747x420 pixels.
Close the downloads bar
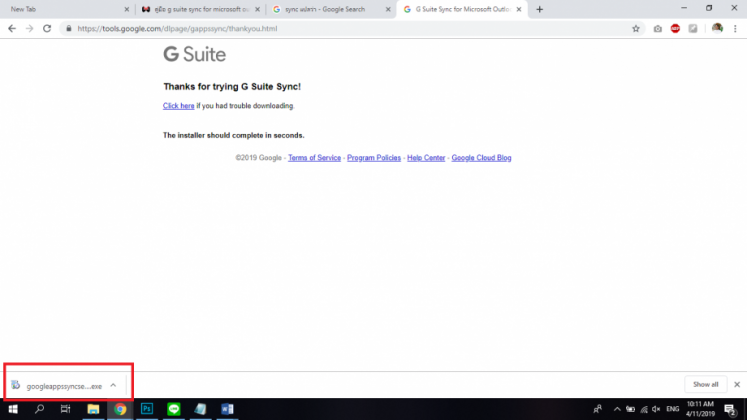click(737, 384)
